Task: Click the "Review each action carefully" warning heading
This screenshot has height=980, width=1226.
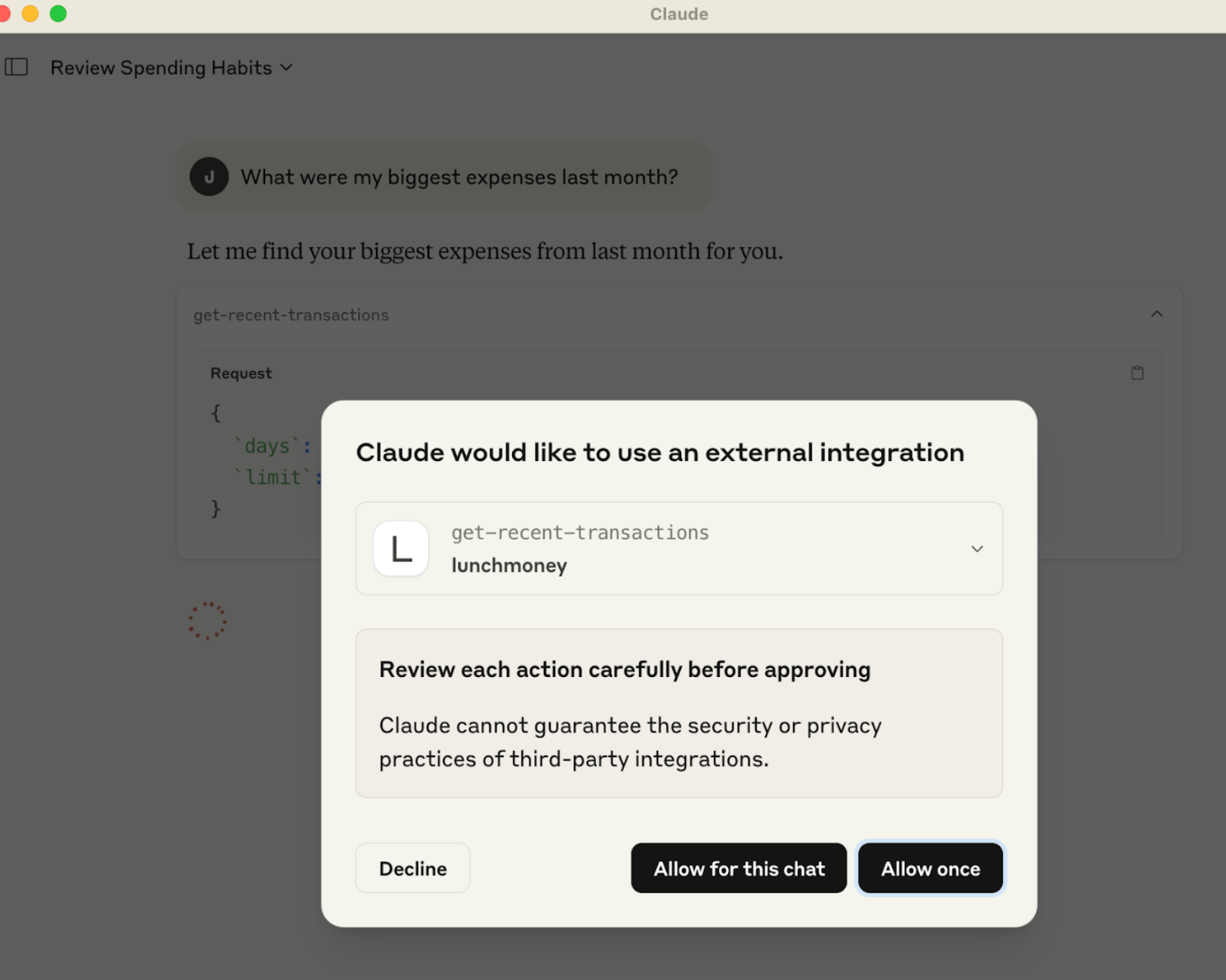Action: (x=624, y=669)
